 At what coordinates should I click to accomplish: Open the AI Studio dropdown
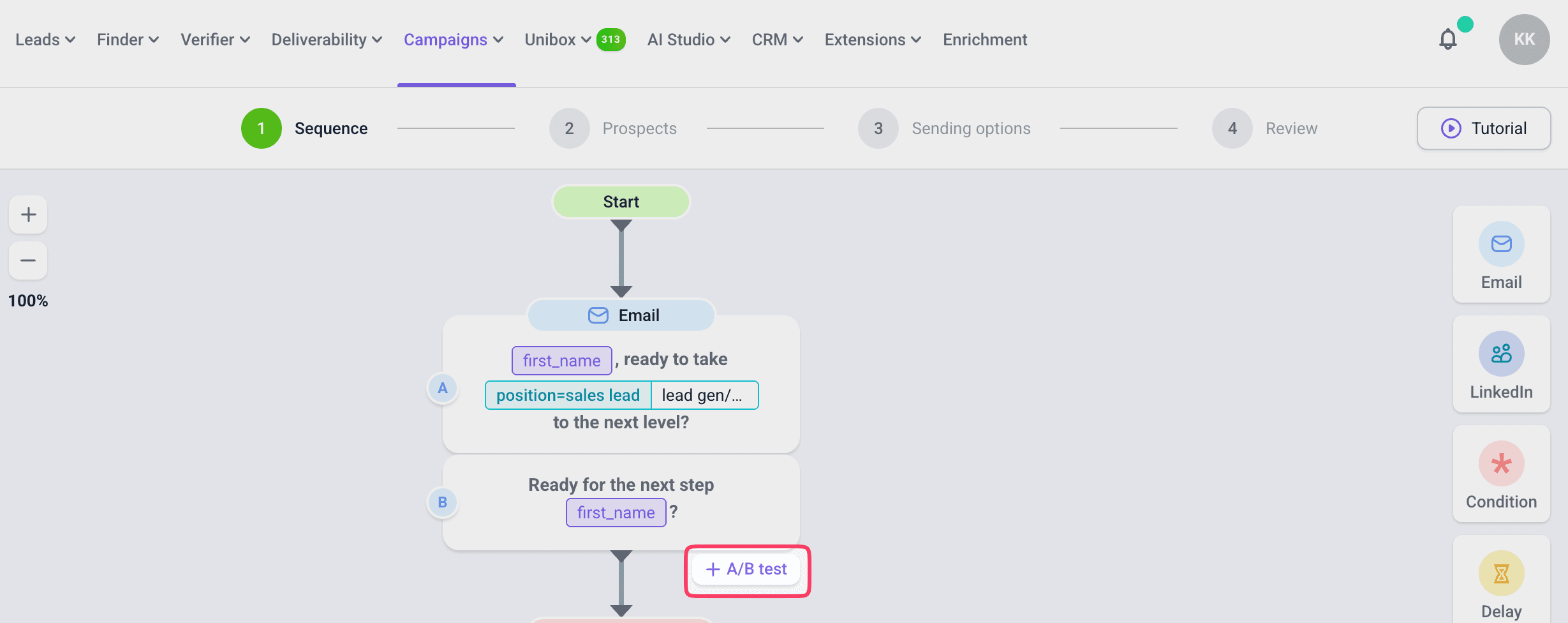(688, 40)
